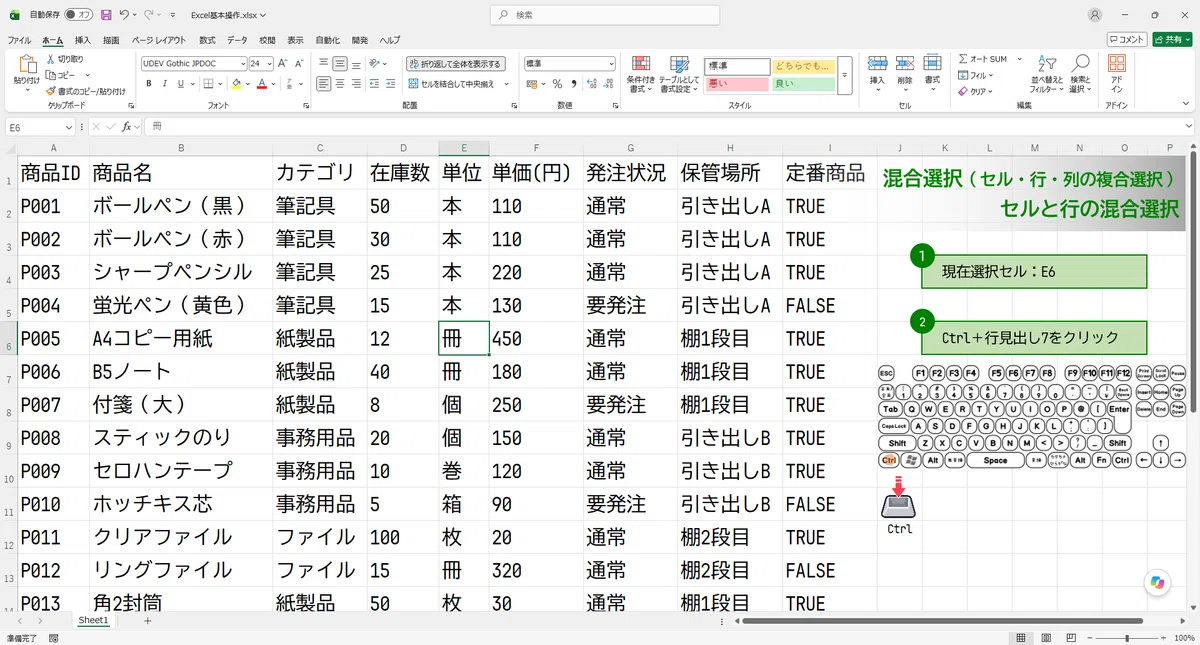
Task: Align text to the right
Action: pyautogui.click(x=356, y=84)
